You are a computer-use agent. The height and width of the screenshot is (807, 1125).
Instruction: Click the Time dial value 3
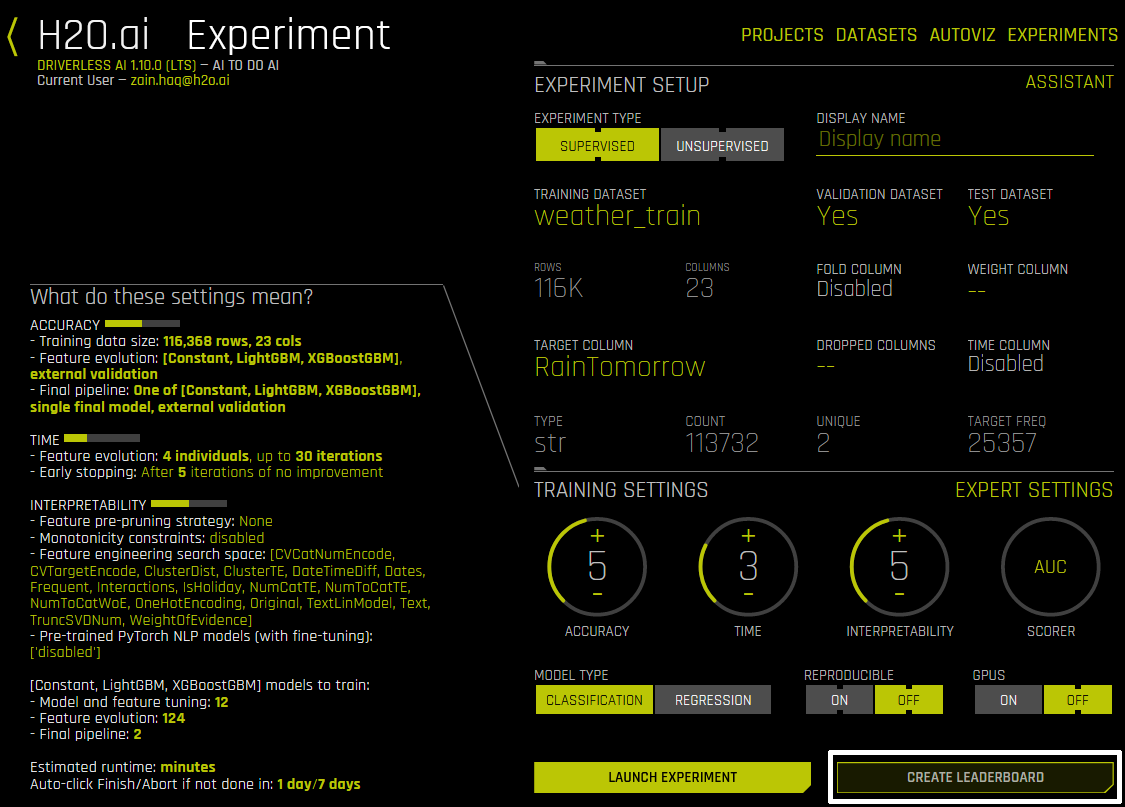(x=748, y=566)
